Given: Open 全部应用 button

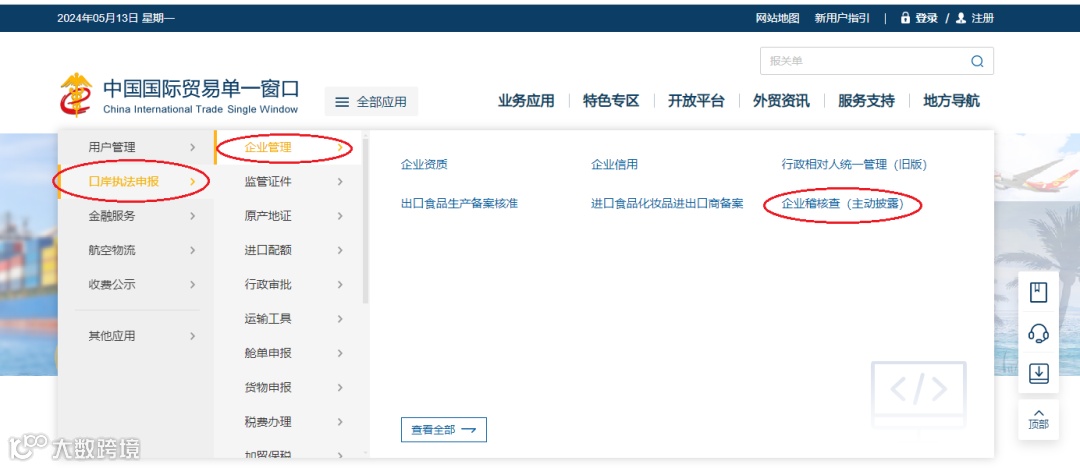Looking at the screenshot, I should coord(371,102).
